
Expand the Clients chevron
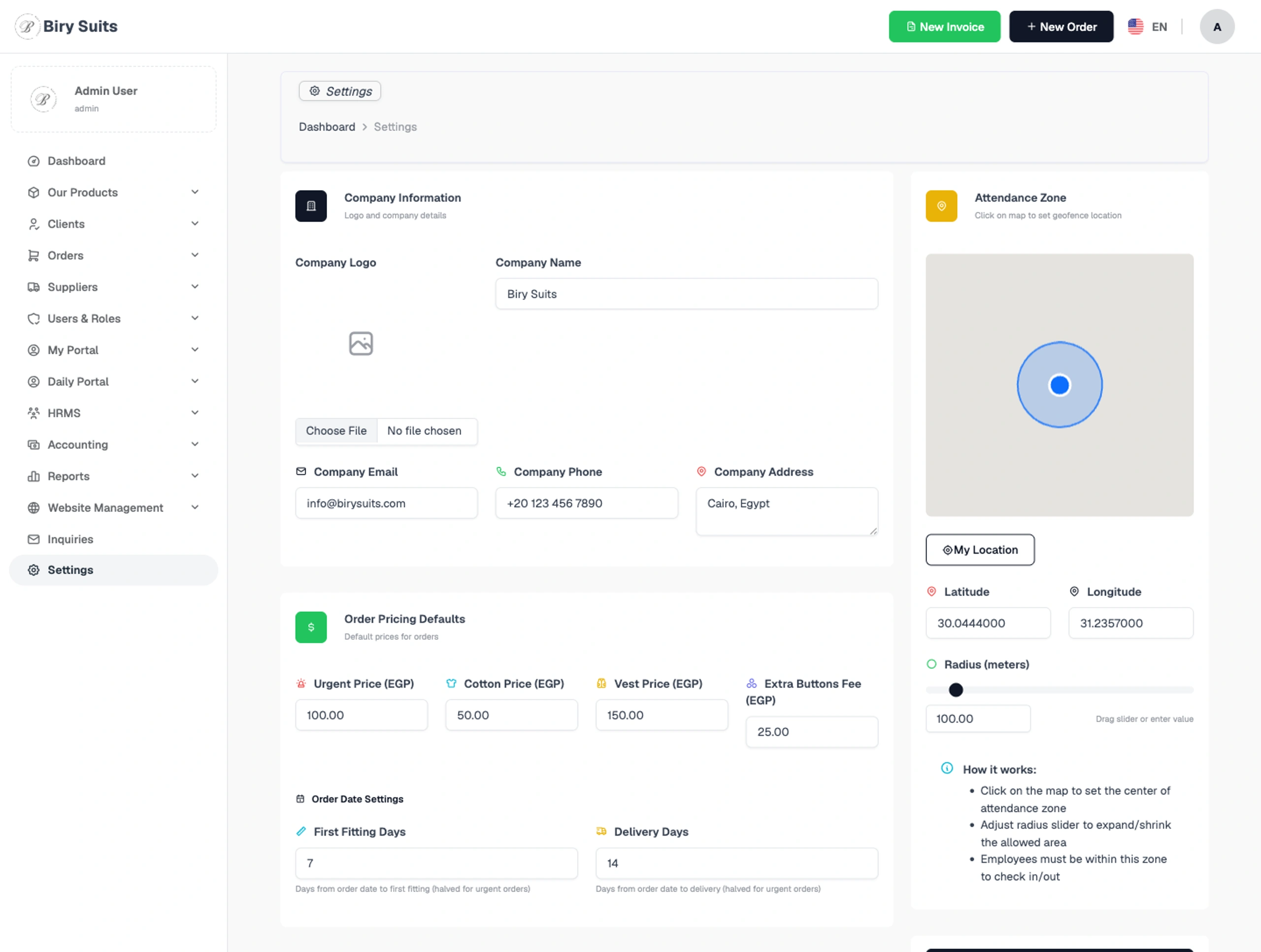(195, 224)
